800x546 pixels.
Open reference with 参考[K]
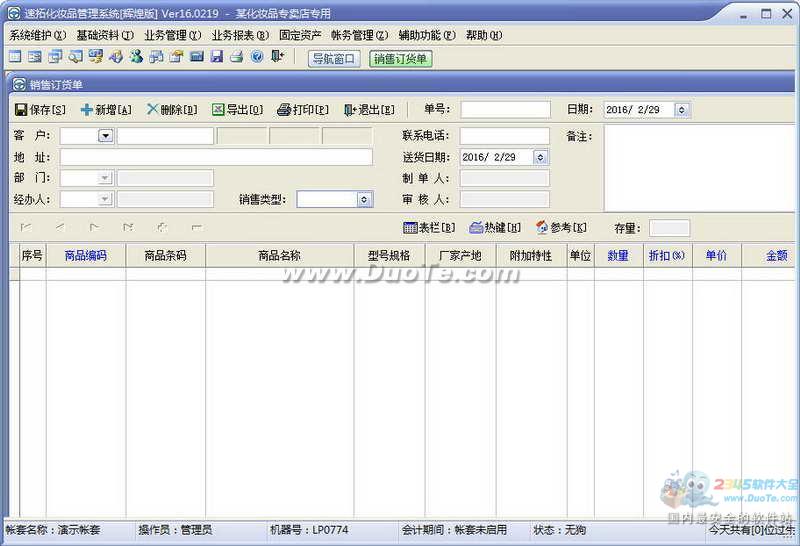pyautogui.click(x=561, y=228)
